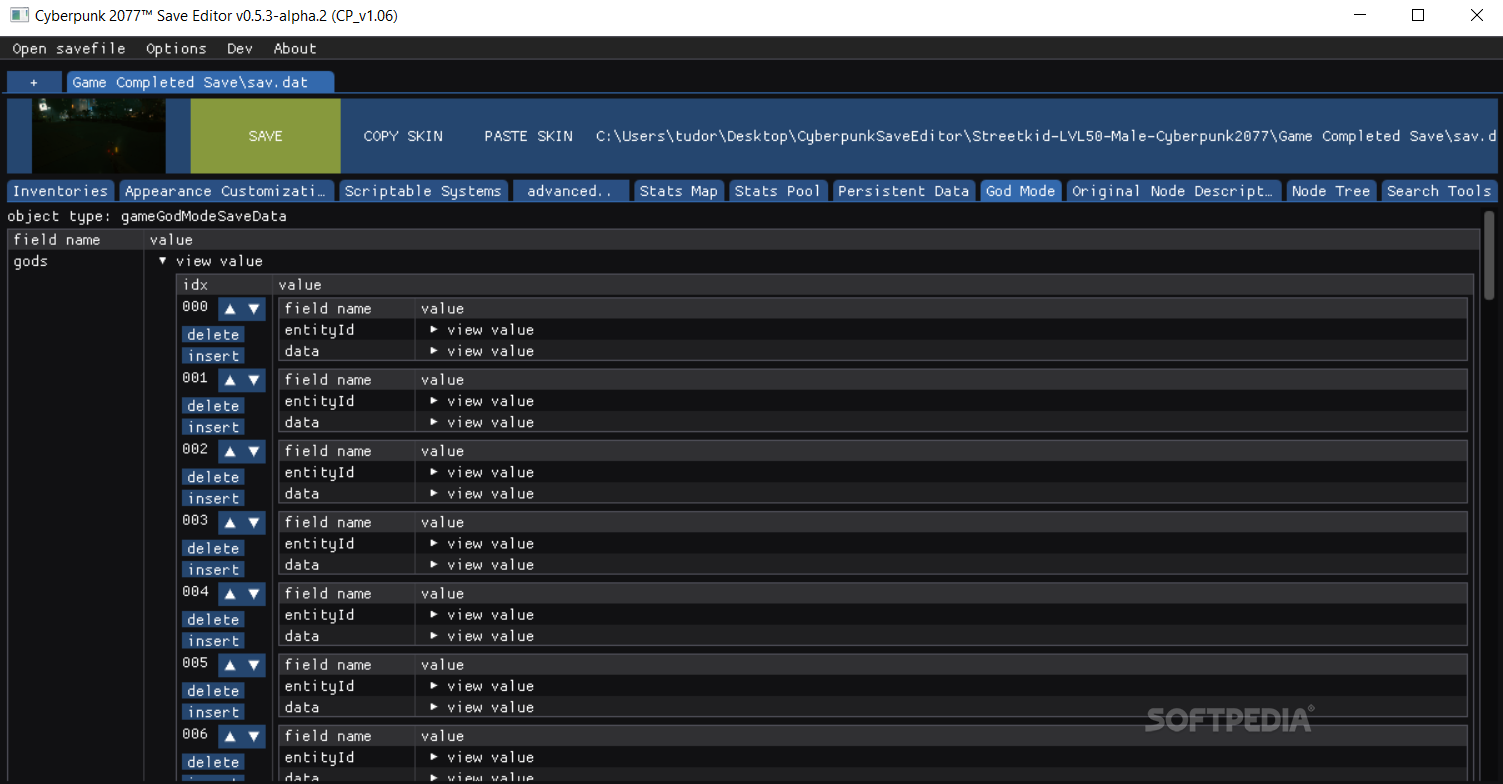Switch to the Search Tools tab
The width and height of the screenshot is (1503, 784).
[1439, 191]
